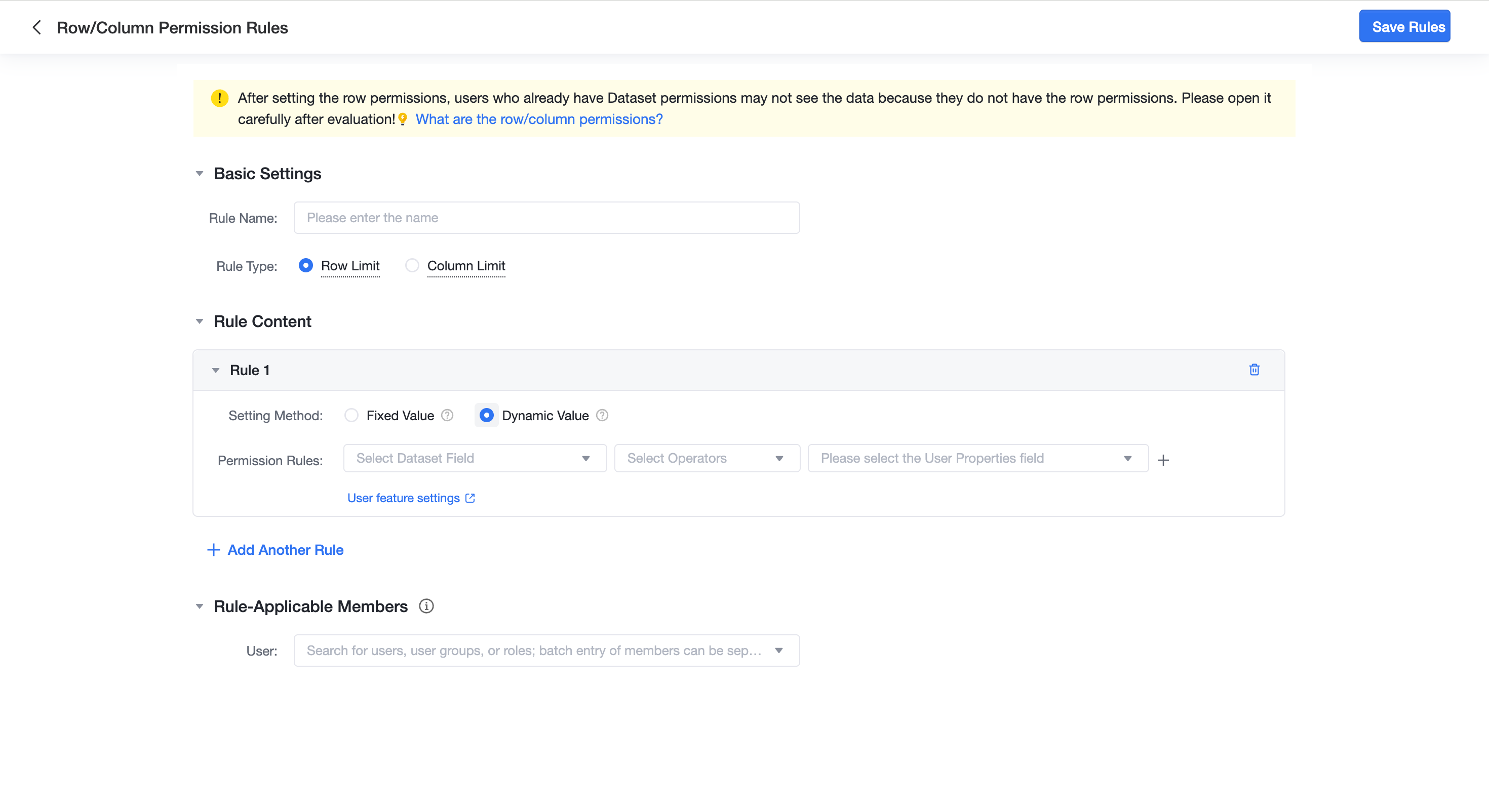1489x812 pixels.
Task: Click the plus icon beside User Properties field
Action: pos(1163,460)
